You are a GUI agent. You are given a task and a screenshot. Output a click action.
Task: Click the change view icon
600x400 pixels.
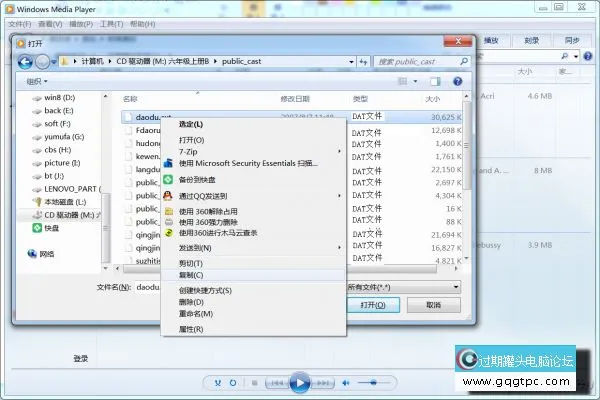click(403, 81)
